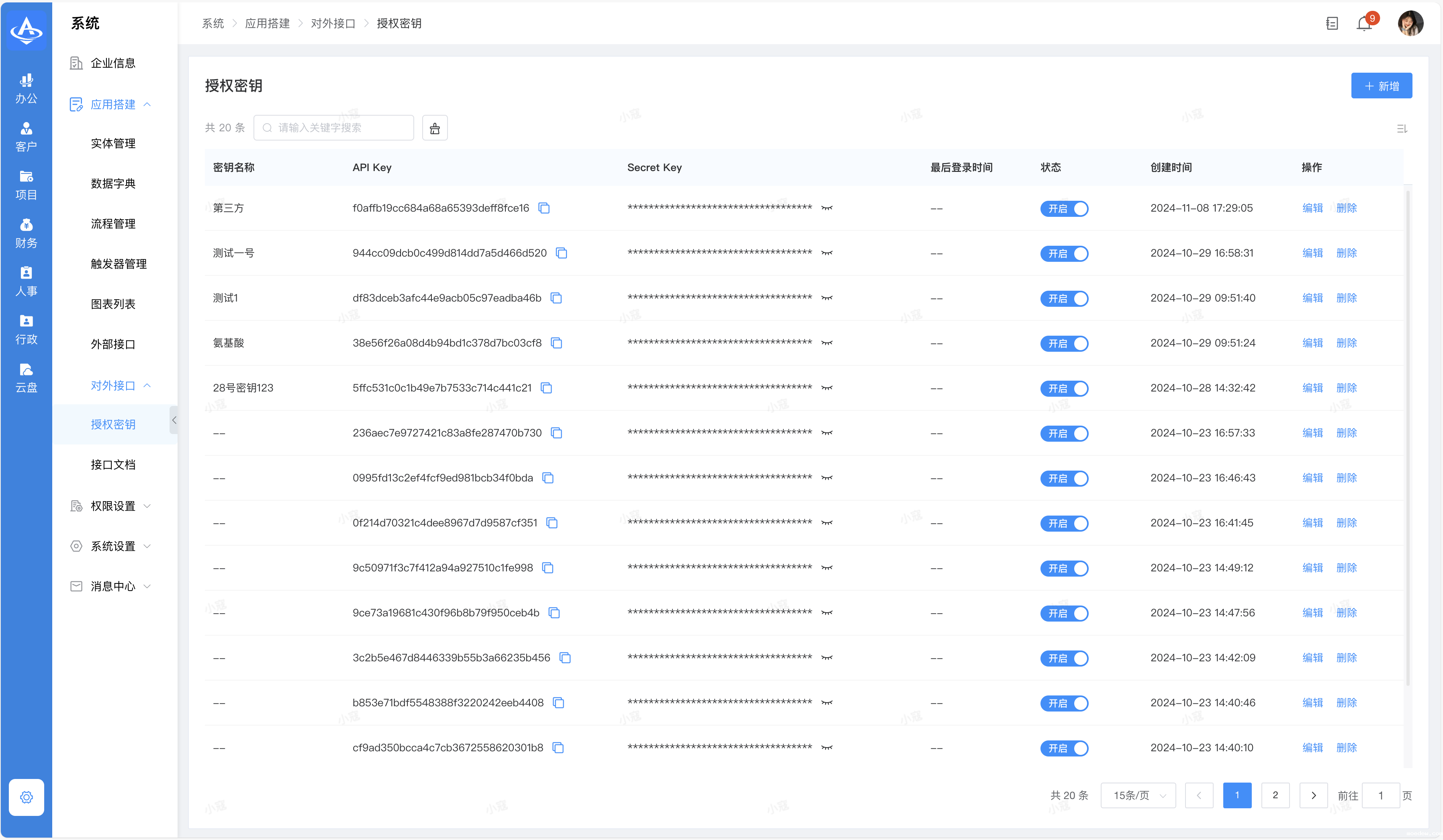Select 触发器管理 menu item
Screen dimensions: 1443x840
119,264
